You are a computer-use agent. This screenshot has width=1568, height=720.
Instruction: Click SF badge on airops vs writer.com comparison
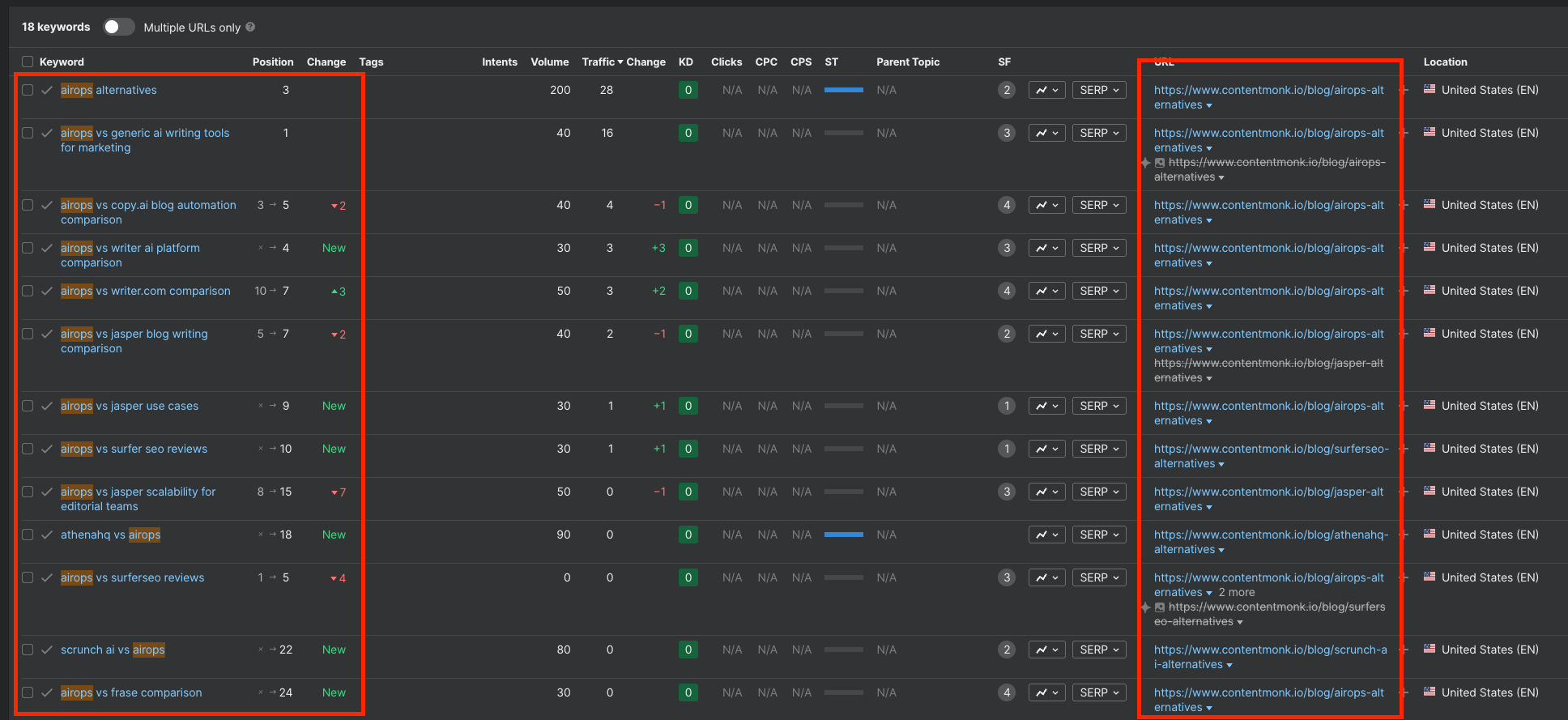(x=1006, y=291)
